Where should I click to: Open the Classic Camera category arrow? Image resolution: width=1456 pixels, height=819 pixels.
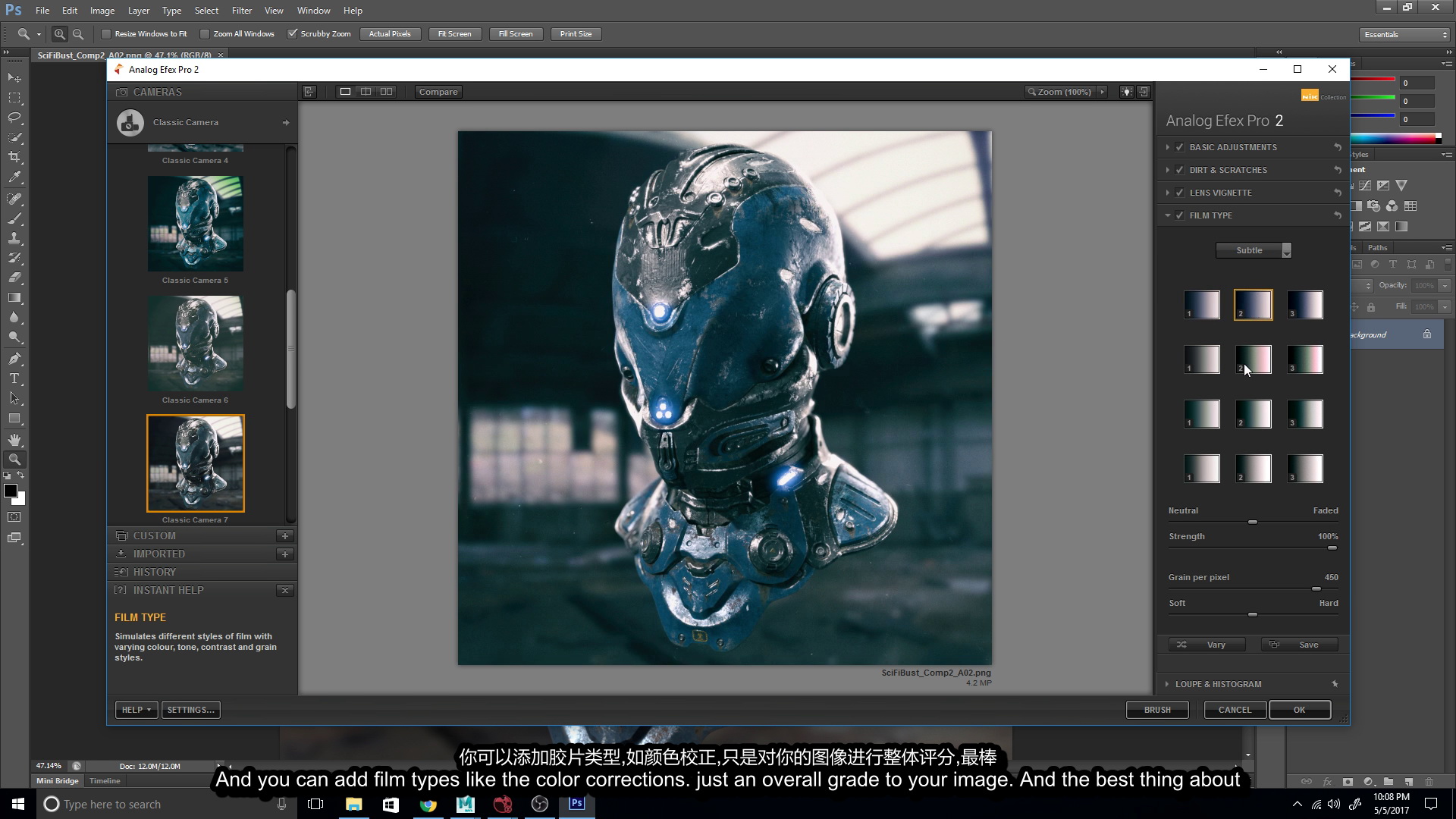(286, 123)
